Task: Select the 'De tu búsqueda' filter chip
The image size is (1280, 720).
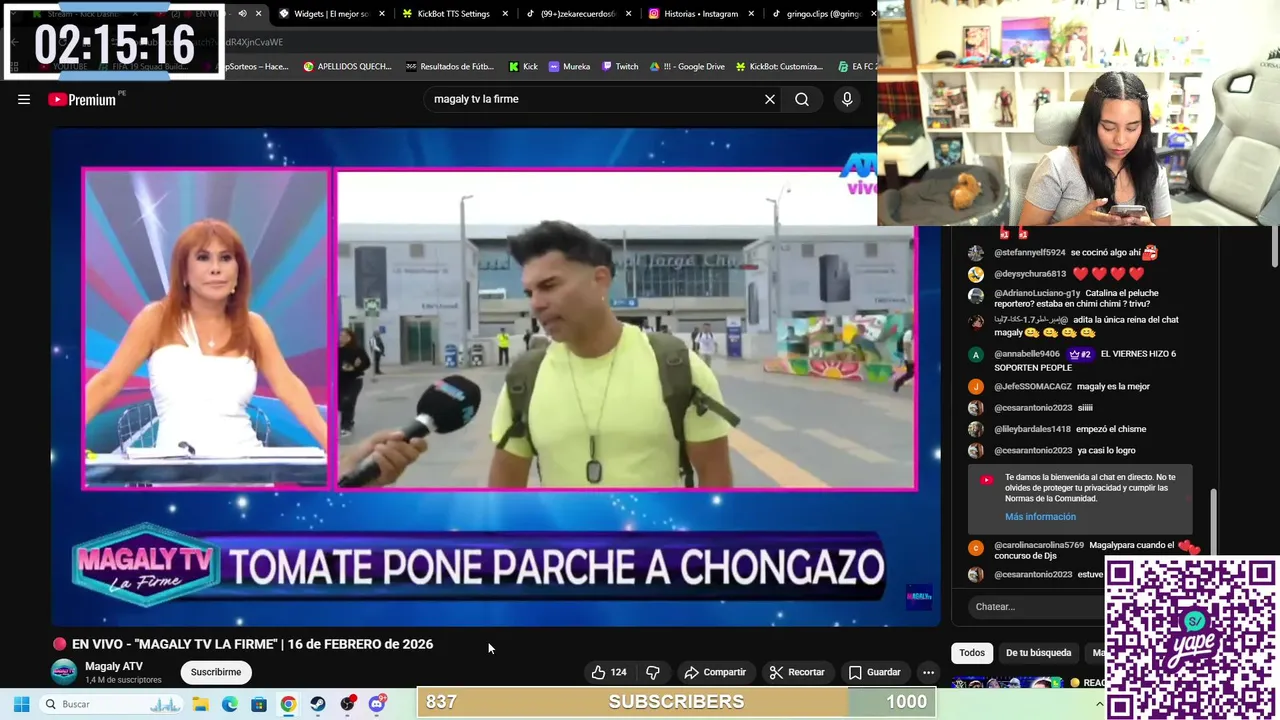Action: tap(1038, 652)
